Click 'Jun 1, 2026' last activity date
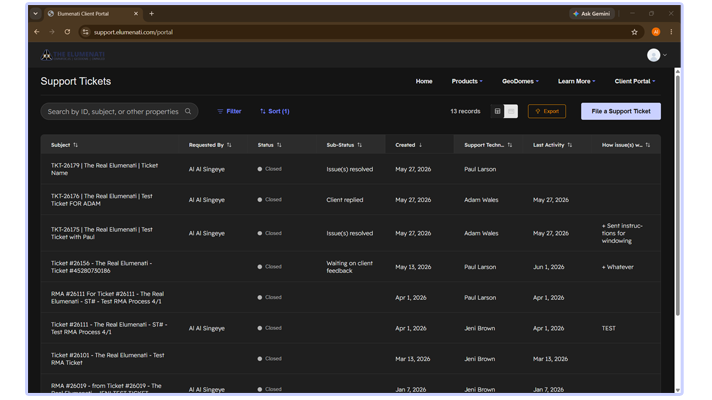712x400 pixels. click(x=549, y=267)
